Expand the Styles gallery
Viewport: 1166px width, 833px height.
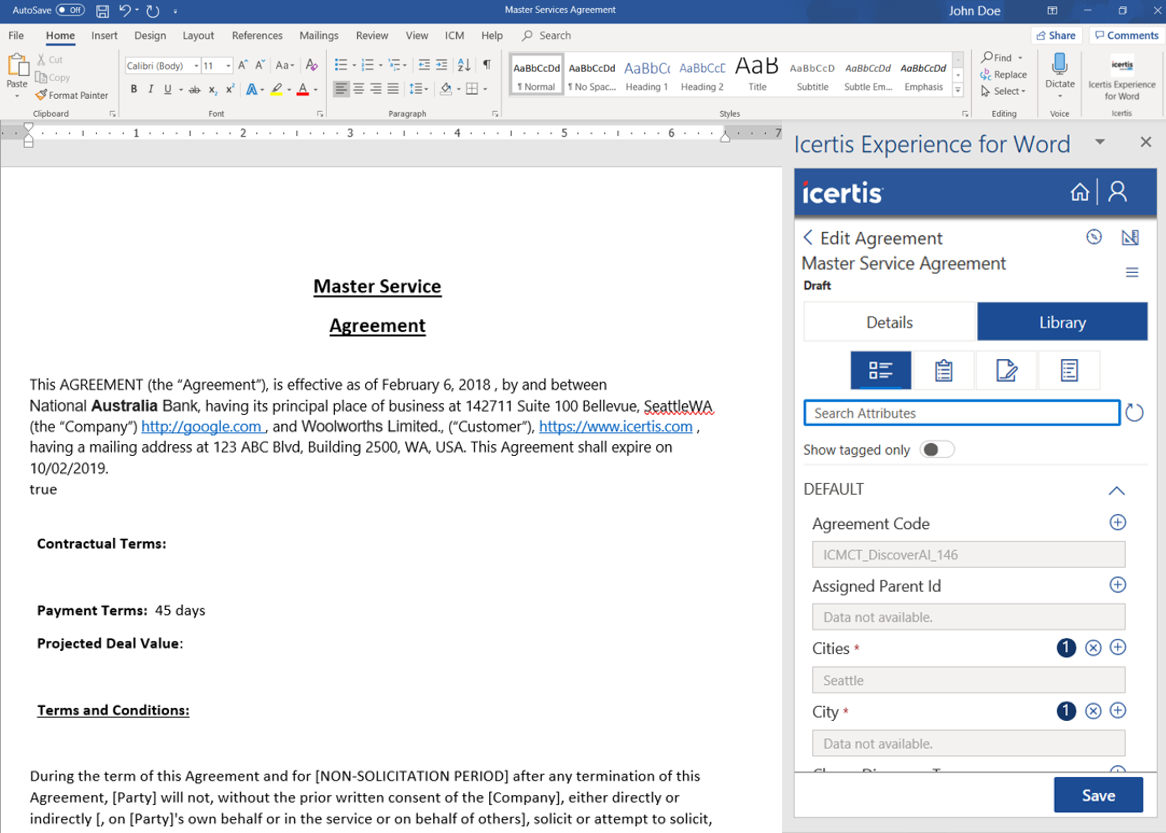tap(958, 90)
